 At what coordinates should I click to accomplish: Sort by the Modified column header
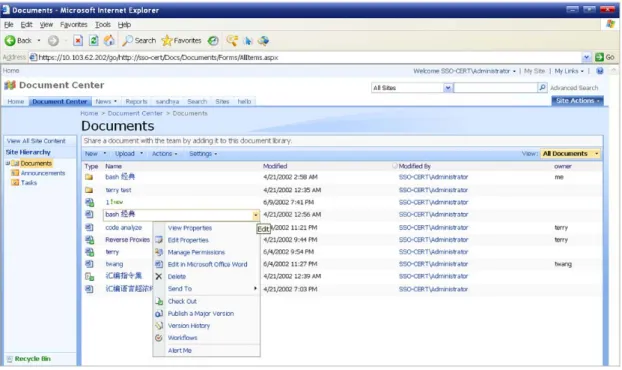click(275, 166)
